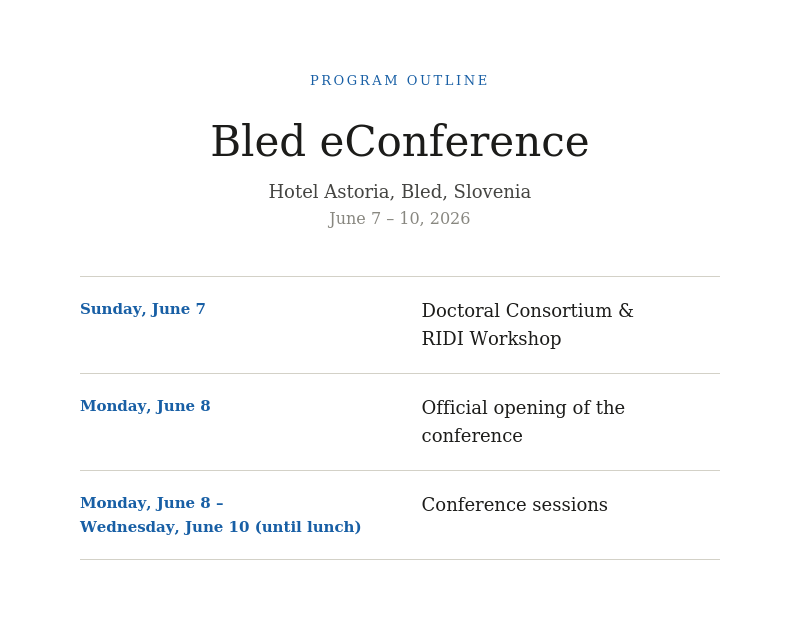Click the word Slovenia in the venue line
Image resolution: width=800 pixels, height=632 pixels.
tap(492, 192)
